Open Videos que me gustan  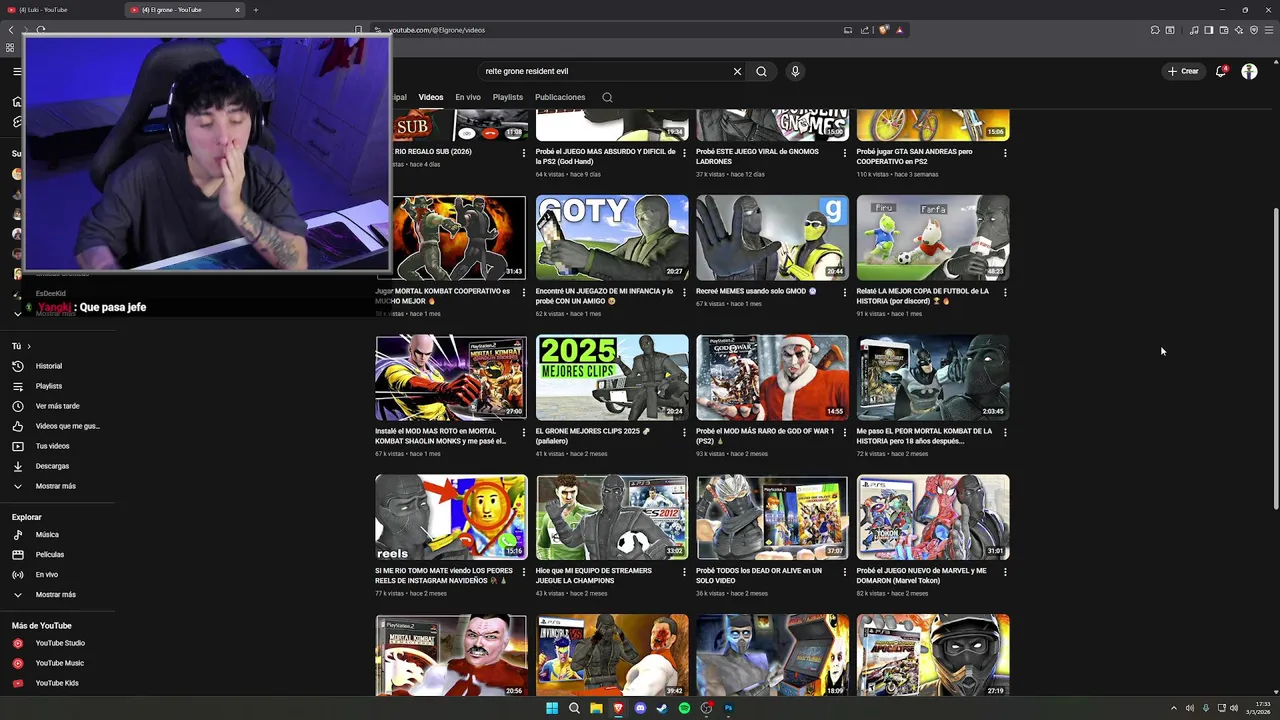click(x=67, y=426)
